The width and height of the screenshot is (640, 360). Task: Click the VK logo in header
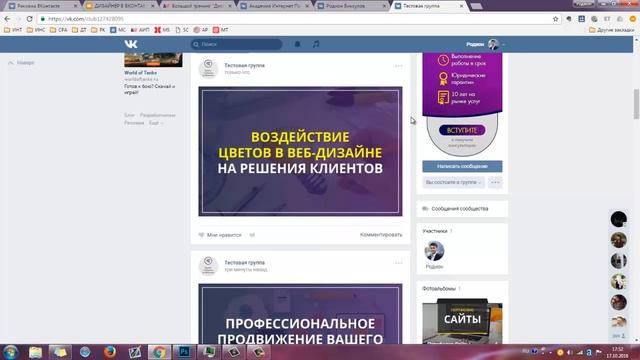(x=131, y=44)
